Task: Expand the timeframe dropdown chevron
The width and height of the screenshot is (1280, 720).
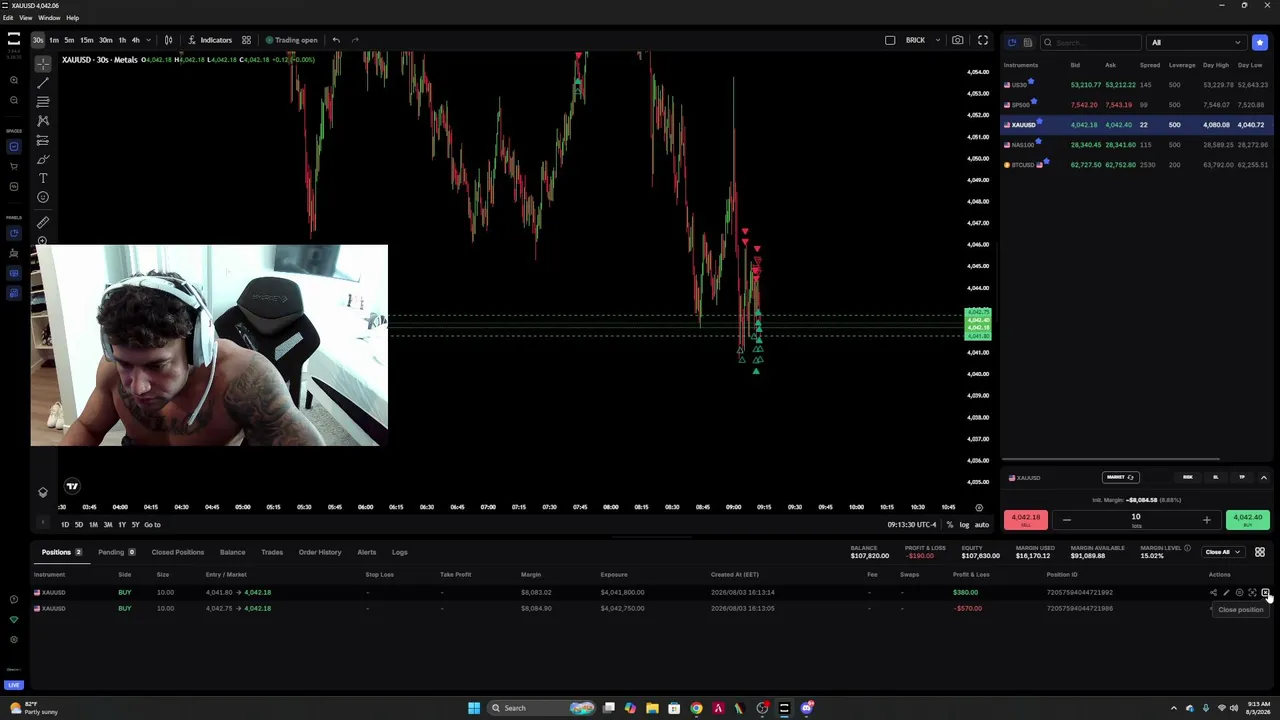Action: (149, 40)
